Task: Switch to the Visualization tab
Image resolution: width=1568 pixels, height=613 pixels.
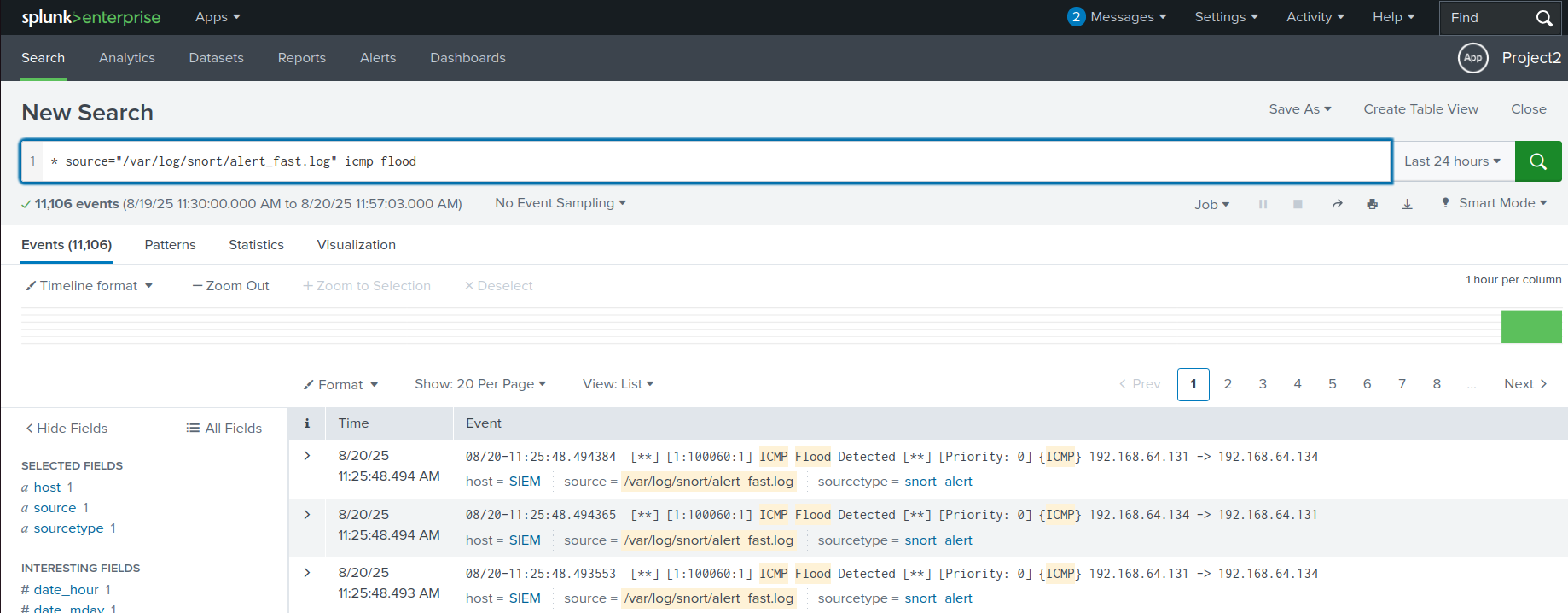Action: click(357, 245)
